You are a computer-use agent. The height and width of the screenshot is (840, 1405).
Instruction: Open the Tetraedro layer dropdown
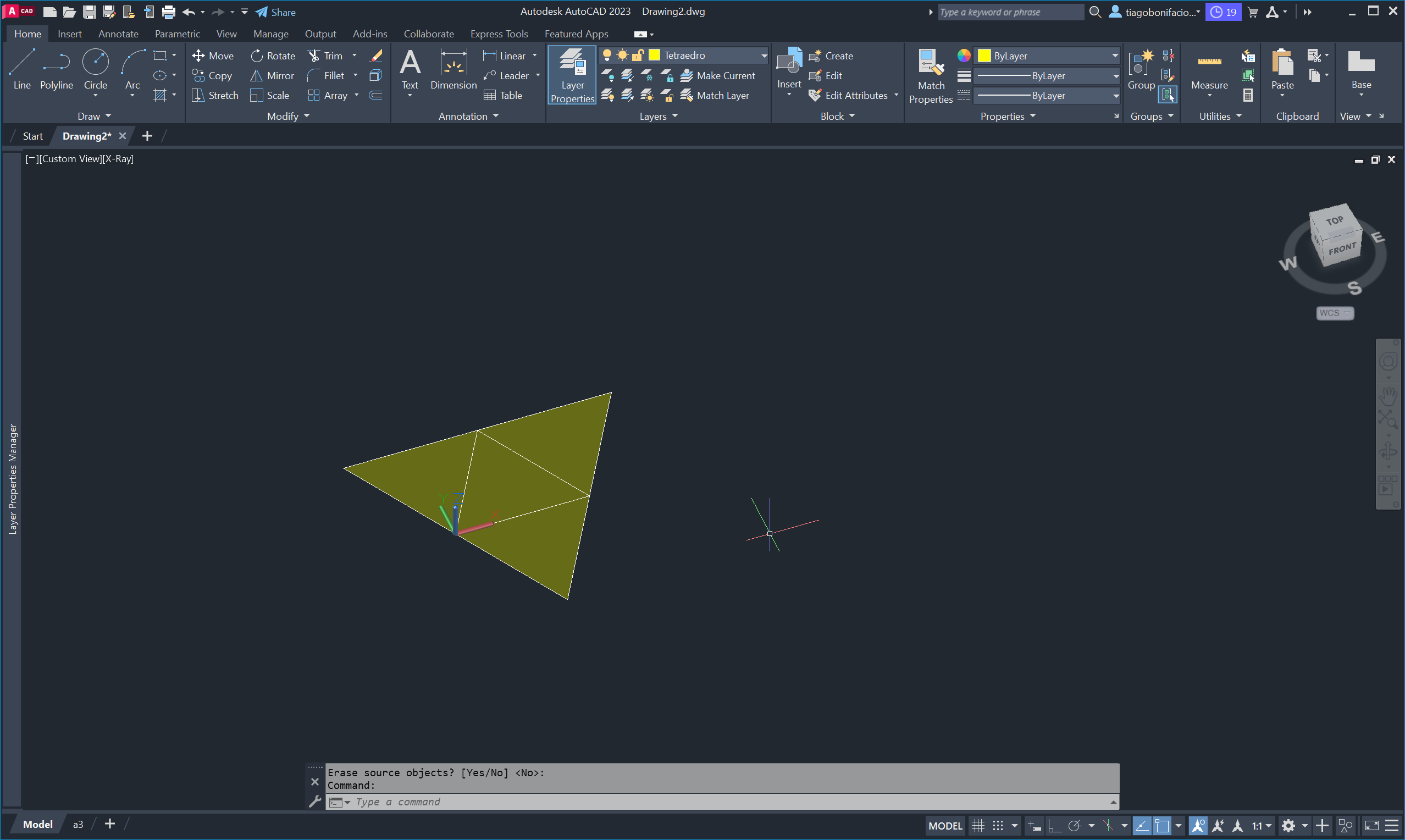[764, 56]
